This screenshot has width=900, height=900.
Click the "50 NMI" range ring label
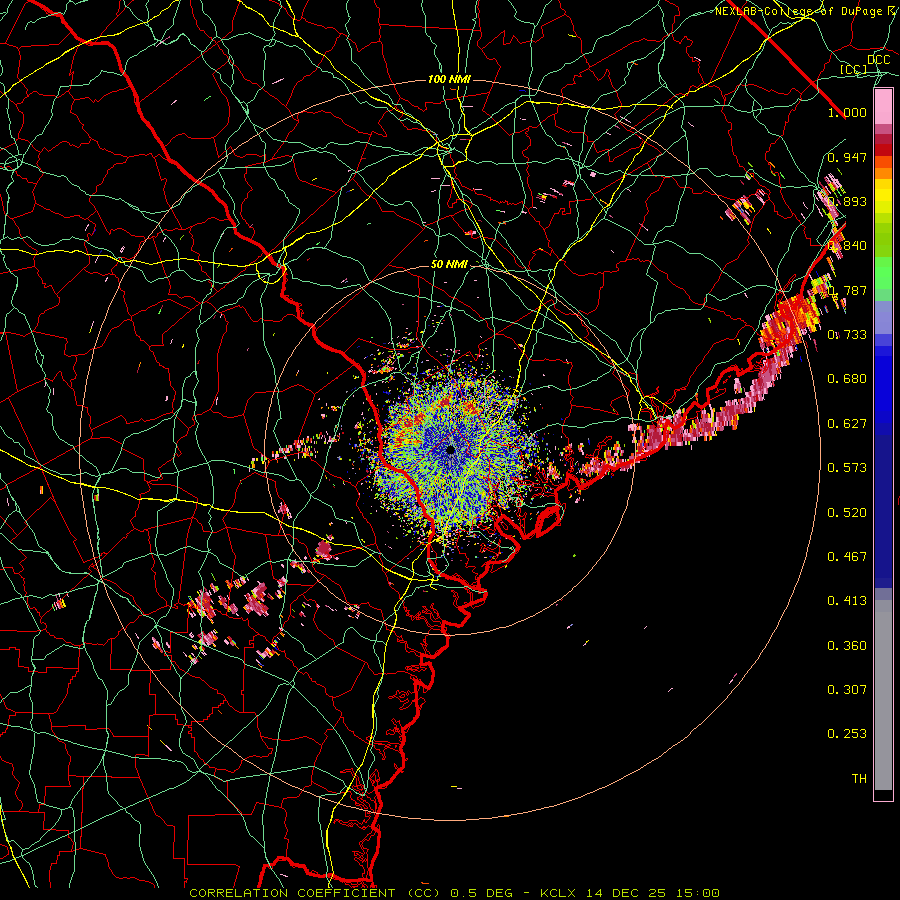coord(449,265)
